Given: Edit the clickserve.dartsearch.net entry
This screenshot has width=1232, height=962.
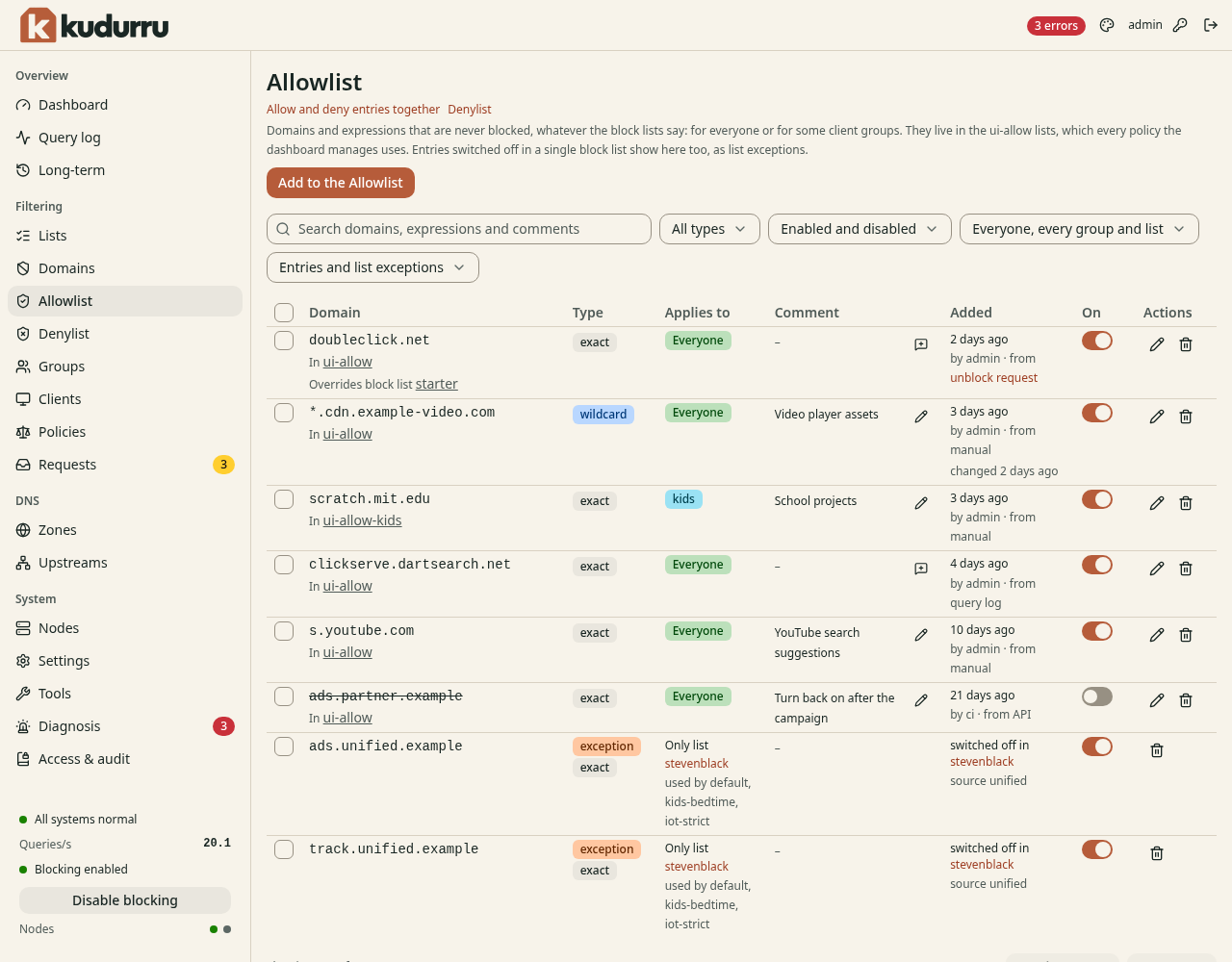Looking at the screenshot, I should click(1157, 569).
